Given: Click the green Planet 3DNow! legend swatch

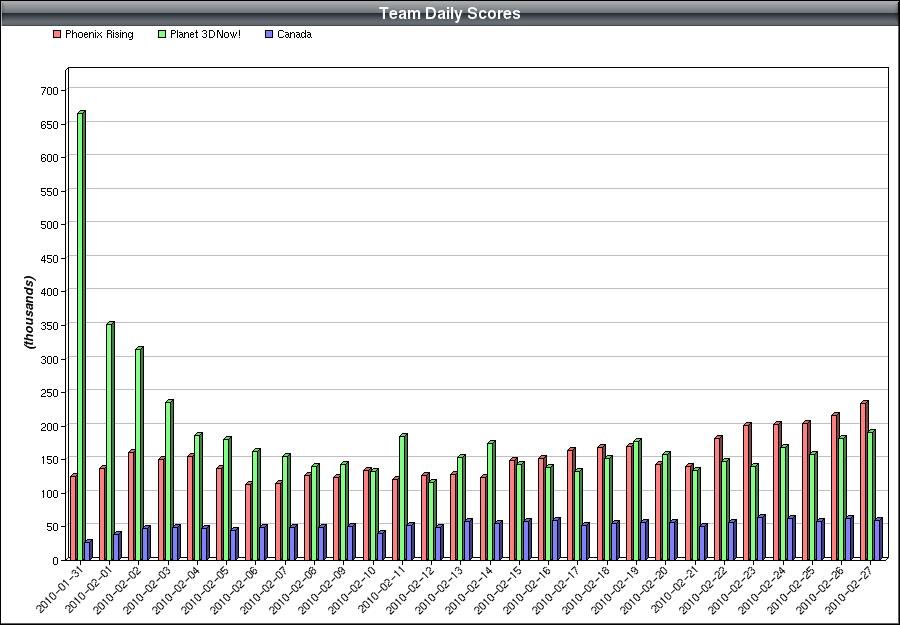Looking at the screenshot, I should (x=162, y=34).
